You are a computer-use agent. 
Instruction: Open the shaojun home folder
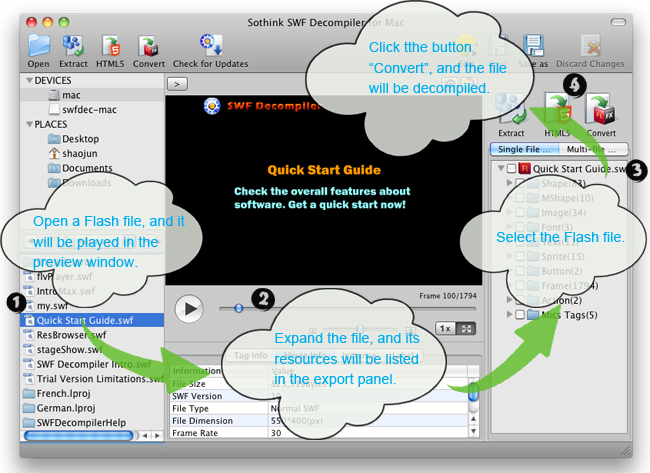click(x=92, y=153)
